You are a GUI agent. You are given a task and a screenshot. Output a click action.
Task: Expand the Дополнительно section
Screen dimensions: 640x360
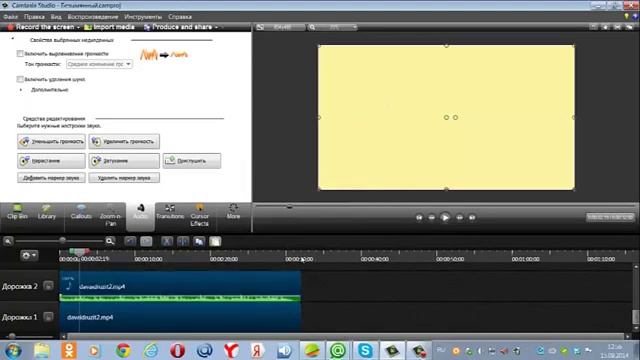pyautogui.click(x=21, y=89)
